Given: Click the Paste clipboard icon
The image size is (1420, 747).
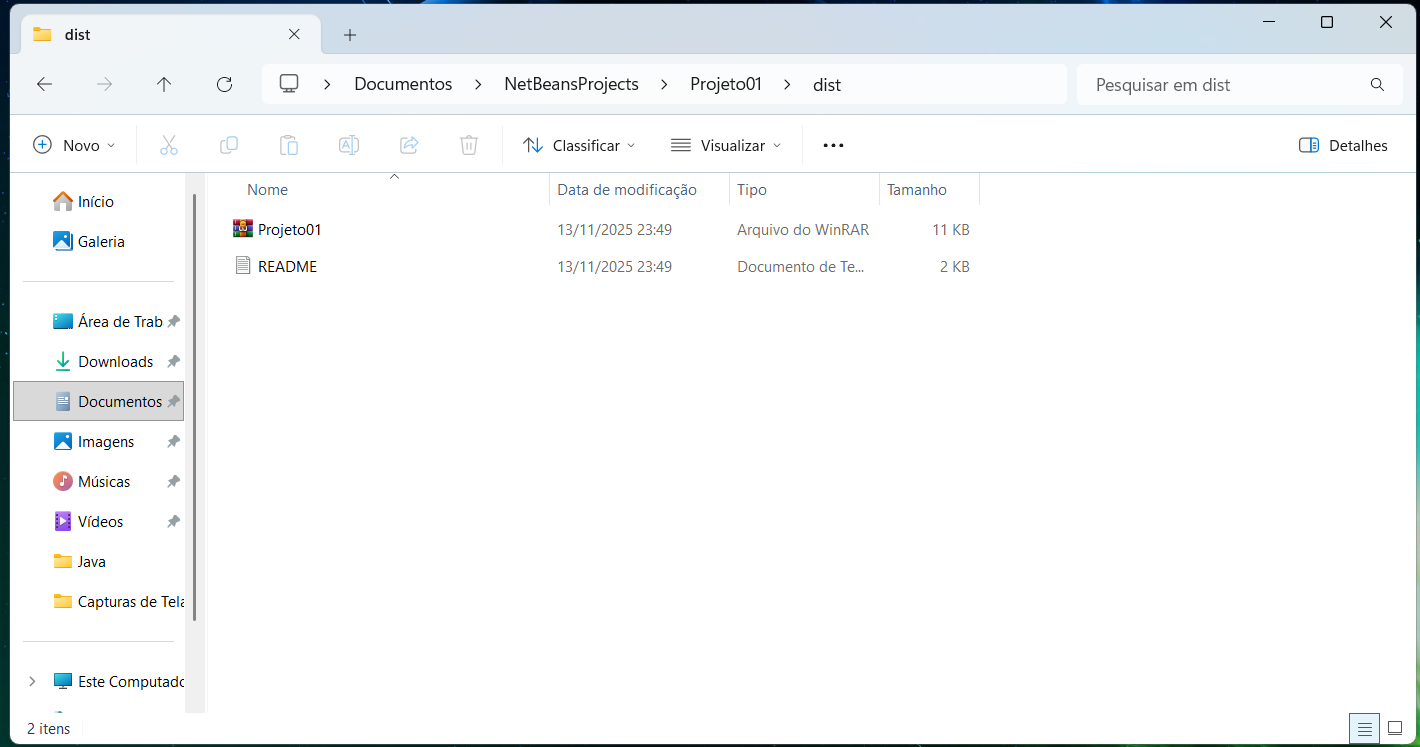Looking at the screenshot, I should click(288, 145).
